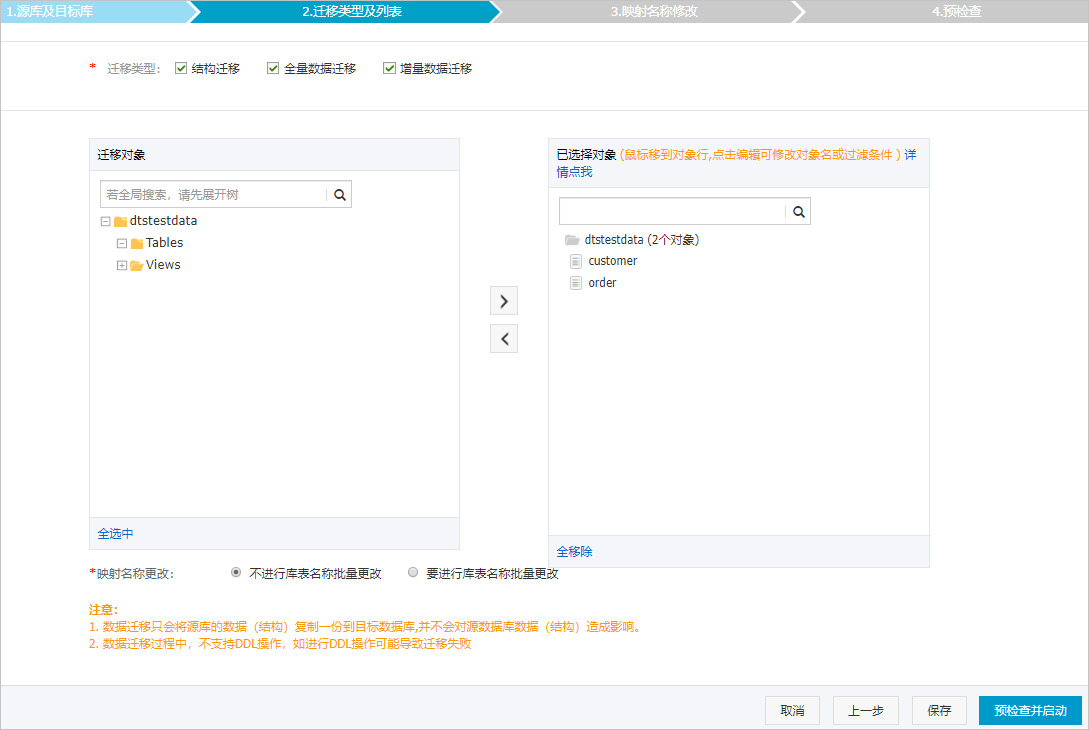Click the Tables folder icon
This screenshot has height=730, width=1089.
tap(137, 243)
